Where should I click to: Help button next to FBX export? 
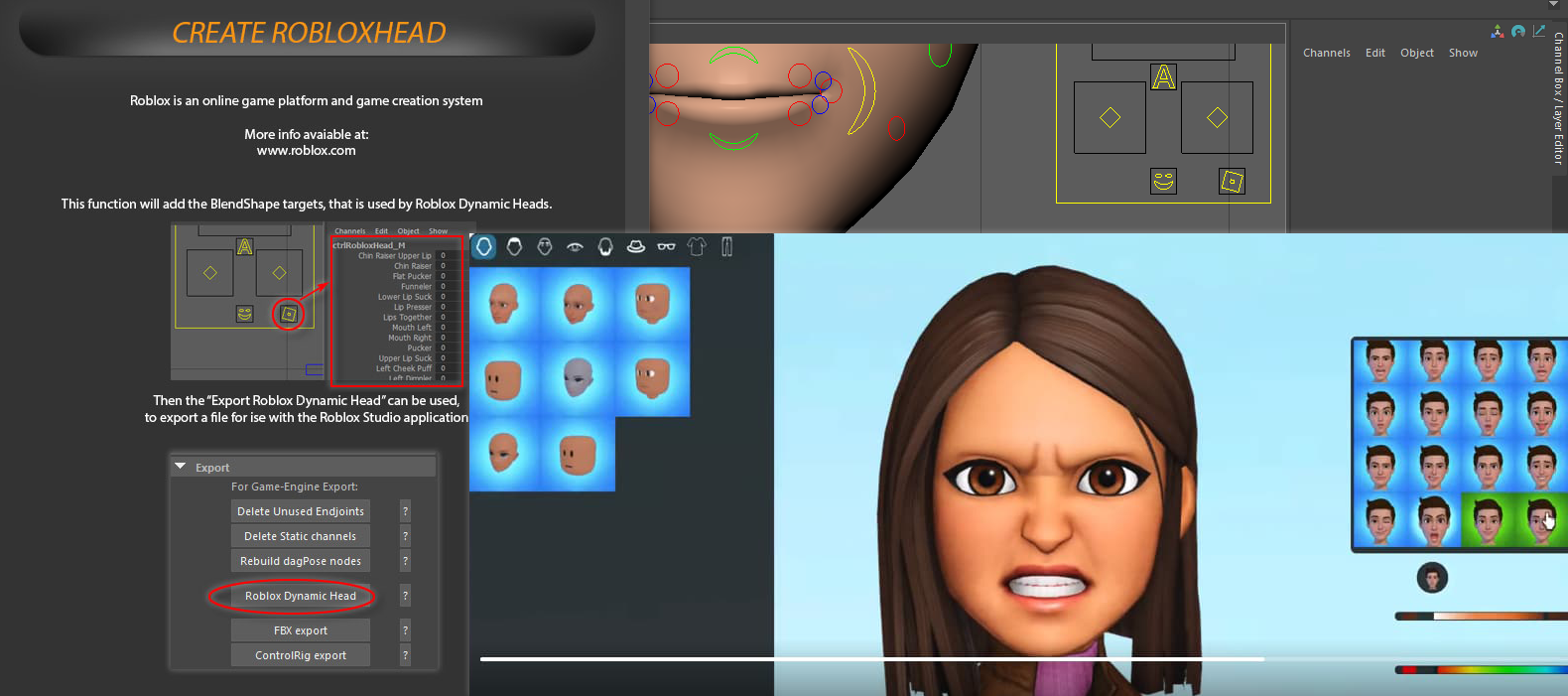click(x=405, y=630)
